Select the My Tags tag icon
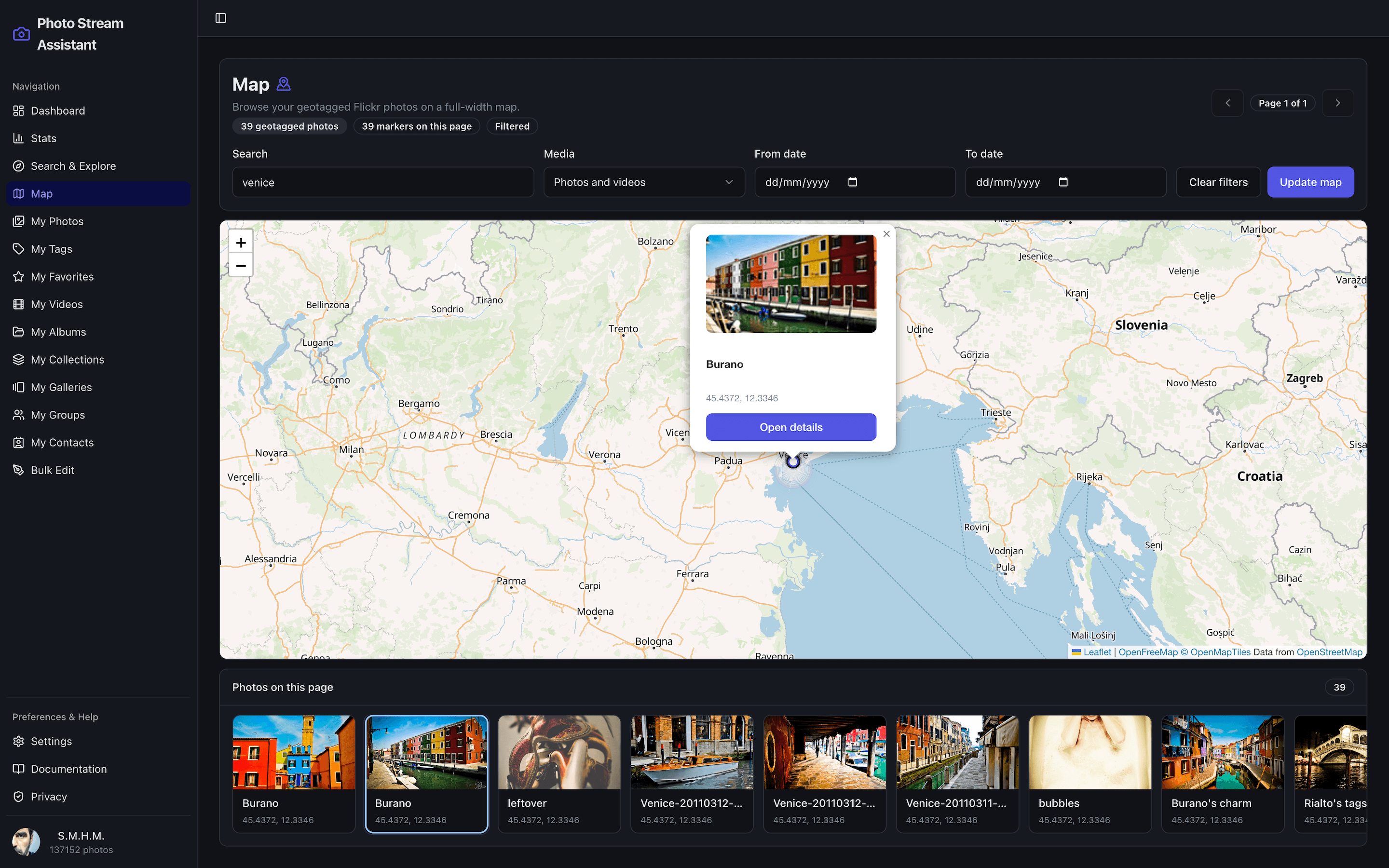1389x868 pixels. pyautogui.click(x=19, y=248)
